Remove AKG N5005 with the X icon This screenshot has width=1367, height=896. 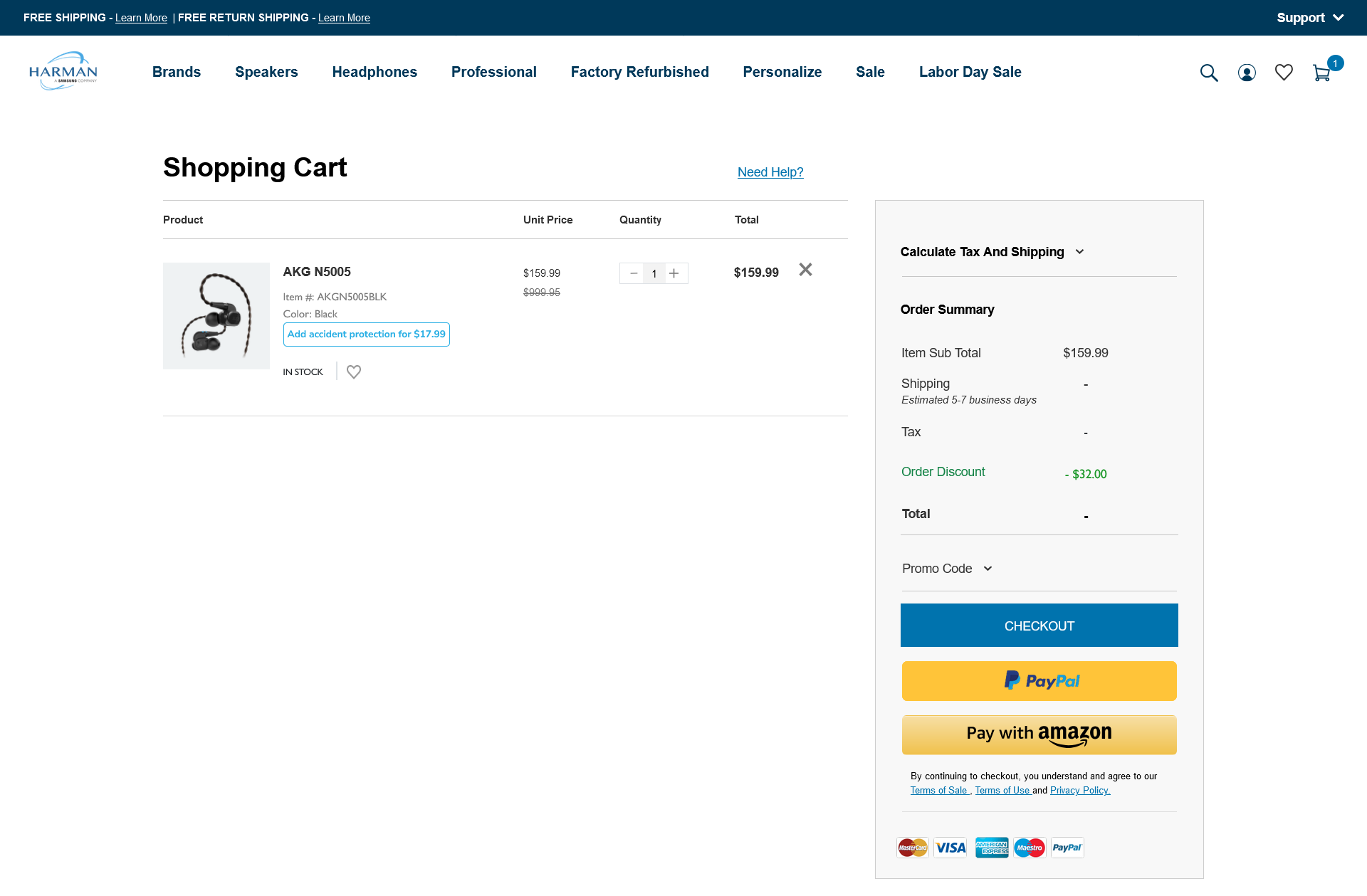pos(805,270)
